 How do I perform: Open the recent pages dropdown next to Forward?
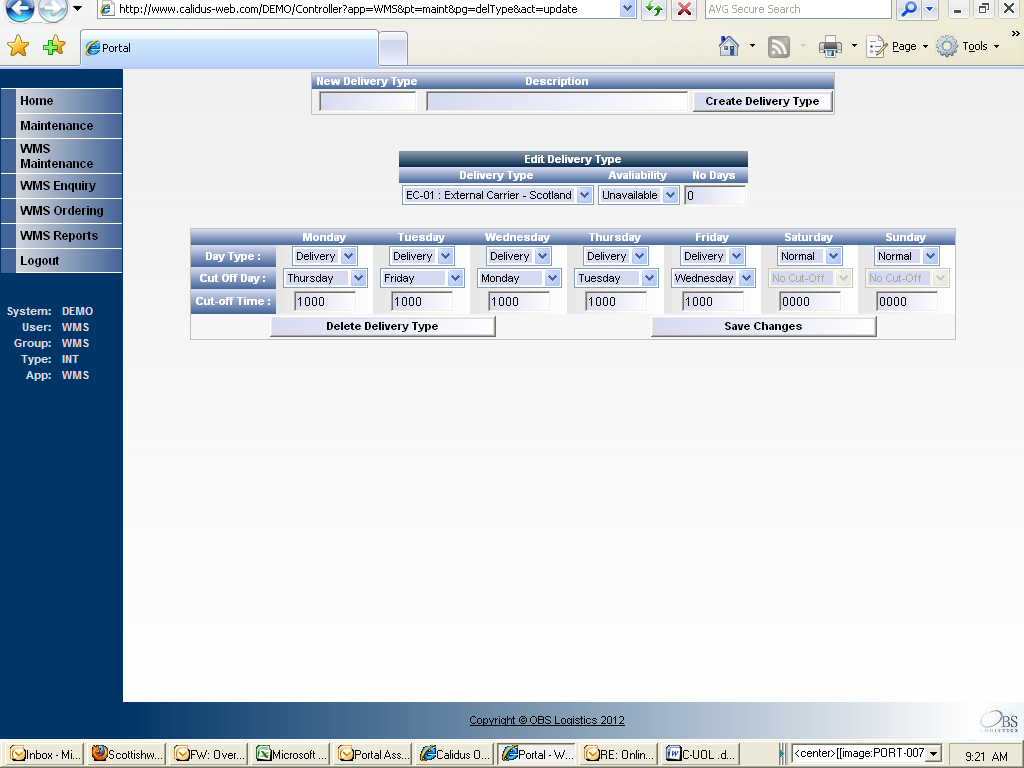(77, 9)
